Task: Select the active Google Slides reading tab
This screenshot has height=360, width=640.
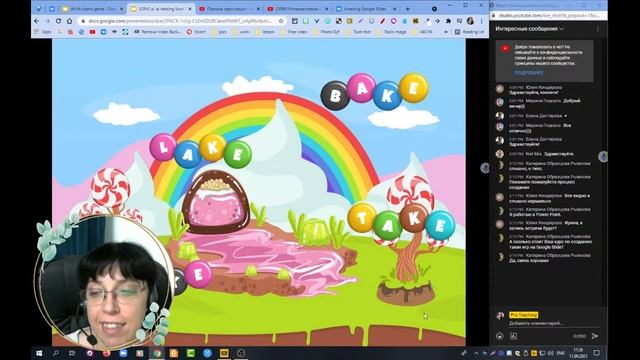Action: pos(160,9)
